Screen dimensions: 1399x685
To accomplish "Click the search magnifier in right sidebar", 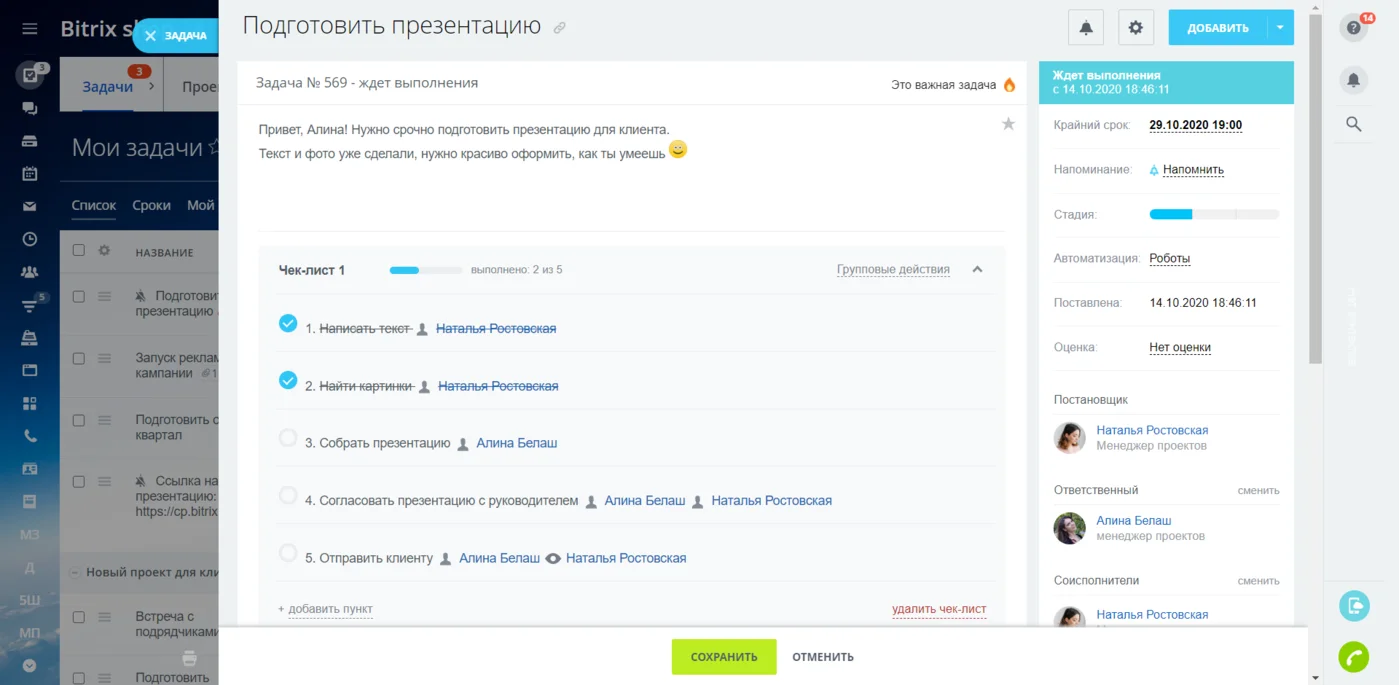I will (1354, 124).
